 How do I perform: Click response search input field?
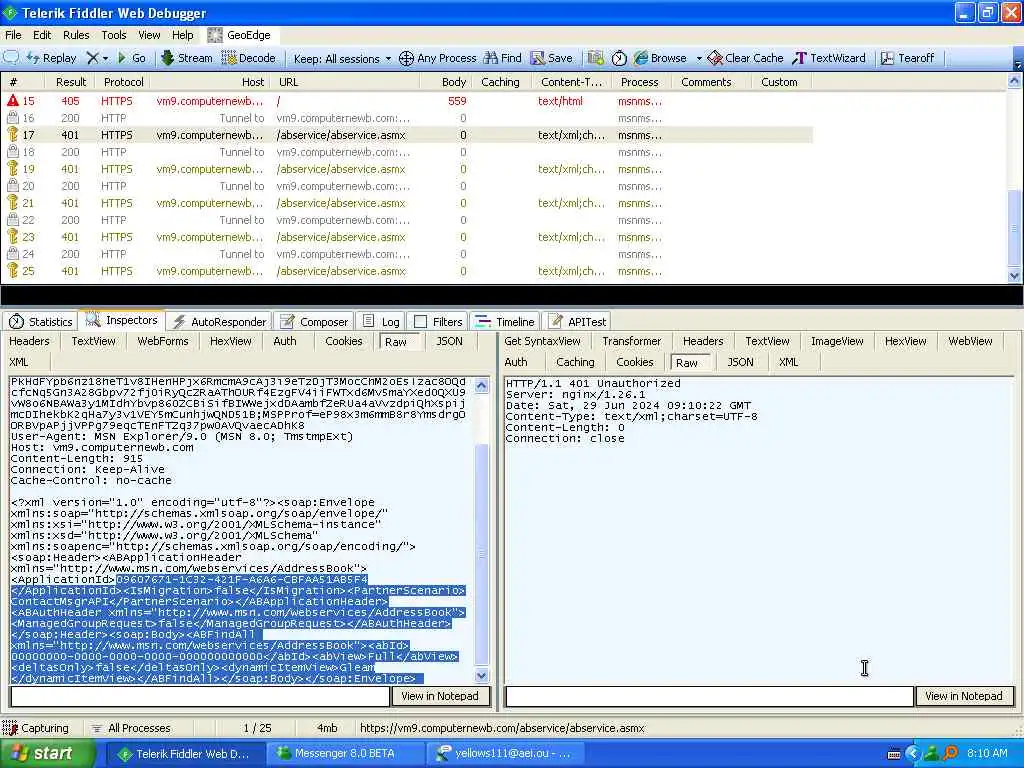(x=709, y=696)
